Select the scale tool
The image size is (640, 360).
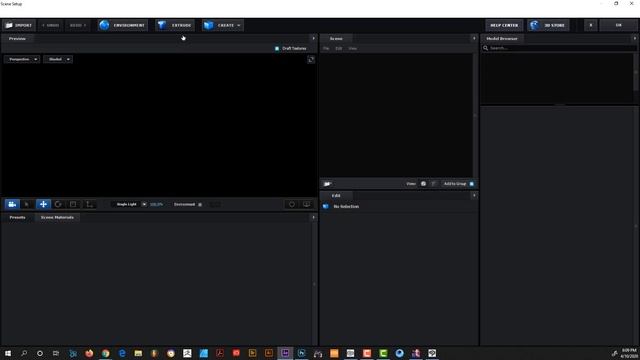point(73,204)
